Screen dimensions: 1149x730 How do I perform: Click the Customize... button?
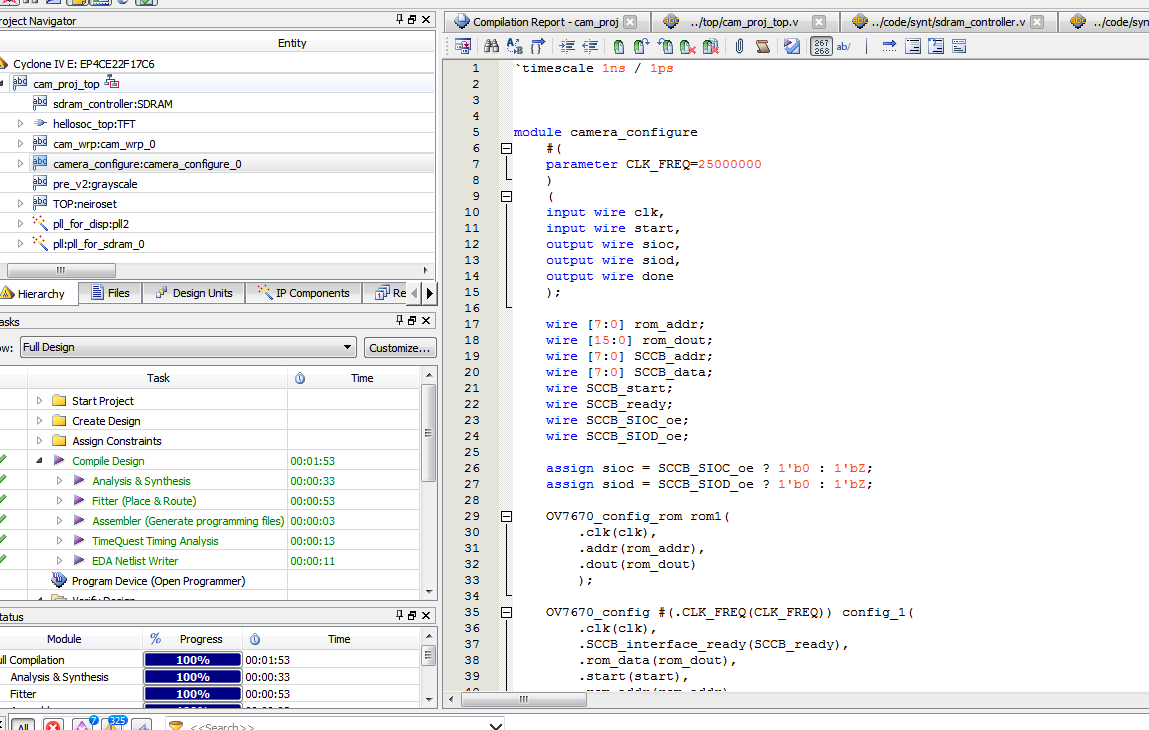coord(399,347)
